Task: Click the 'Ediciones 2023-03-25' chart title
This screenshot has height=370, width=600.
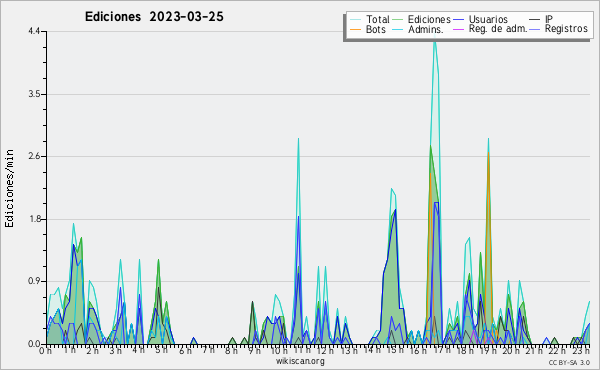Action: tap(154, 17)
